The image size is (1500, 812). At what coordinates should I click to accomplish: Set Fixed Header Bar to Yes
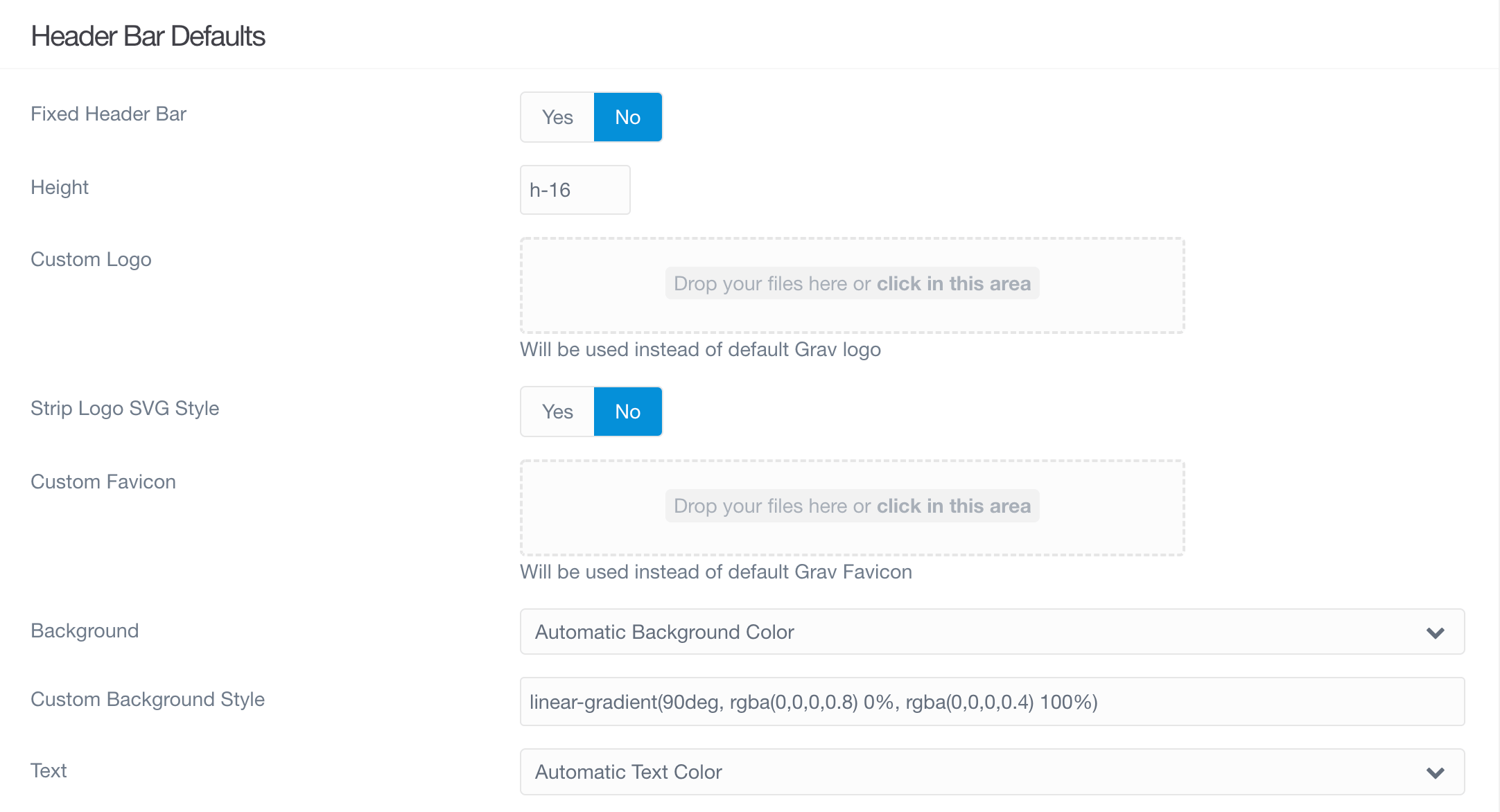click(557, 117)
